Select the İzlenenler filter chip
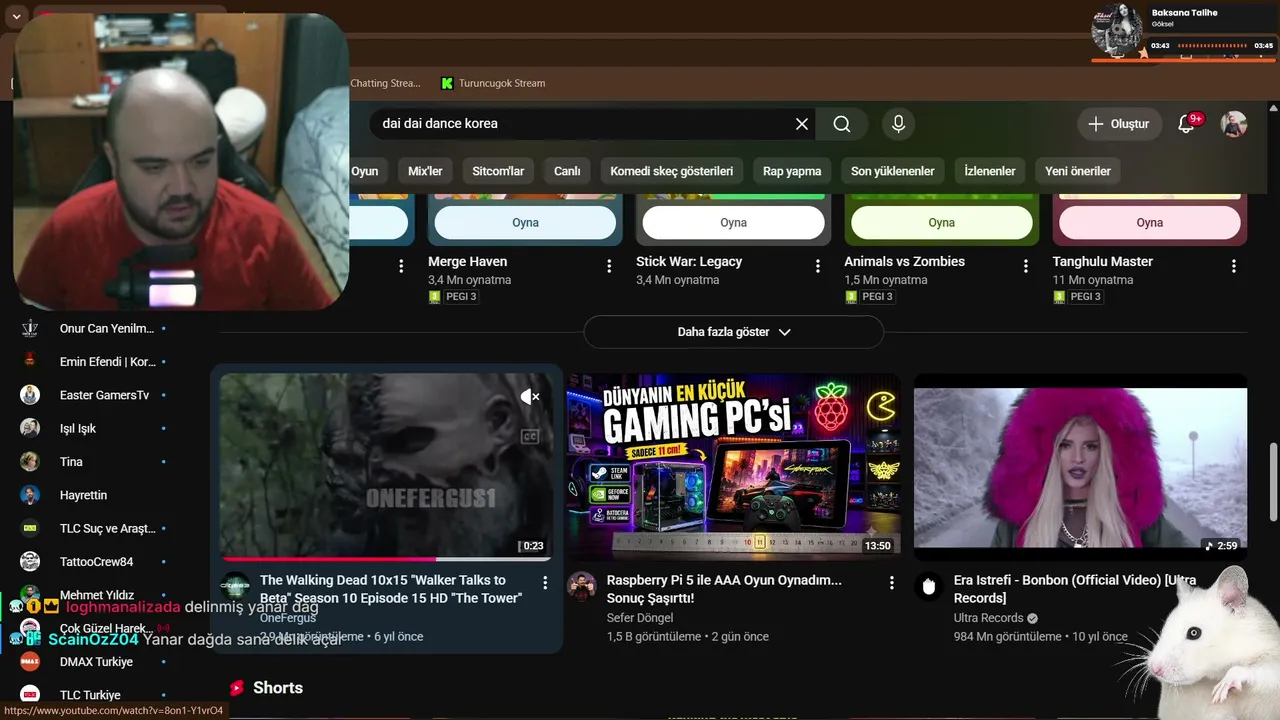The height and width of the screenshot is (720, 1280). tap(990, 171)
